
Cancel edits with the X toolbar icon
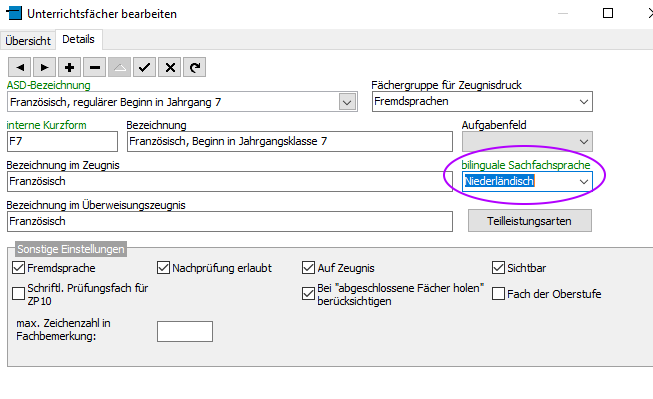coord(169,67)
